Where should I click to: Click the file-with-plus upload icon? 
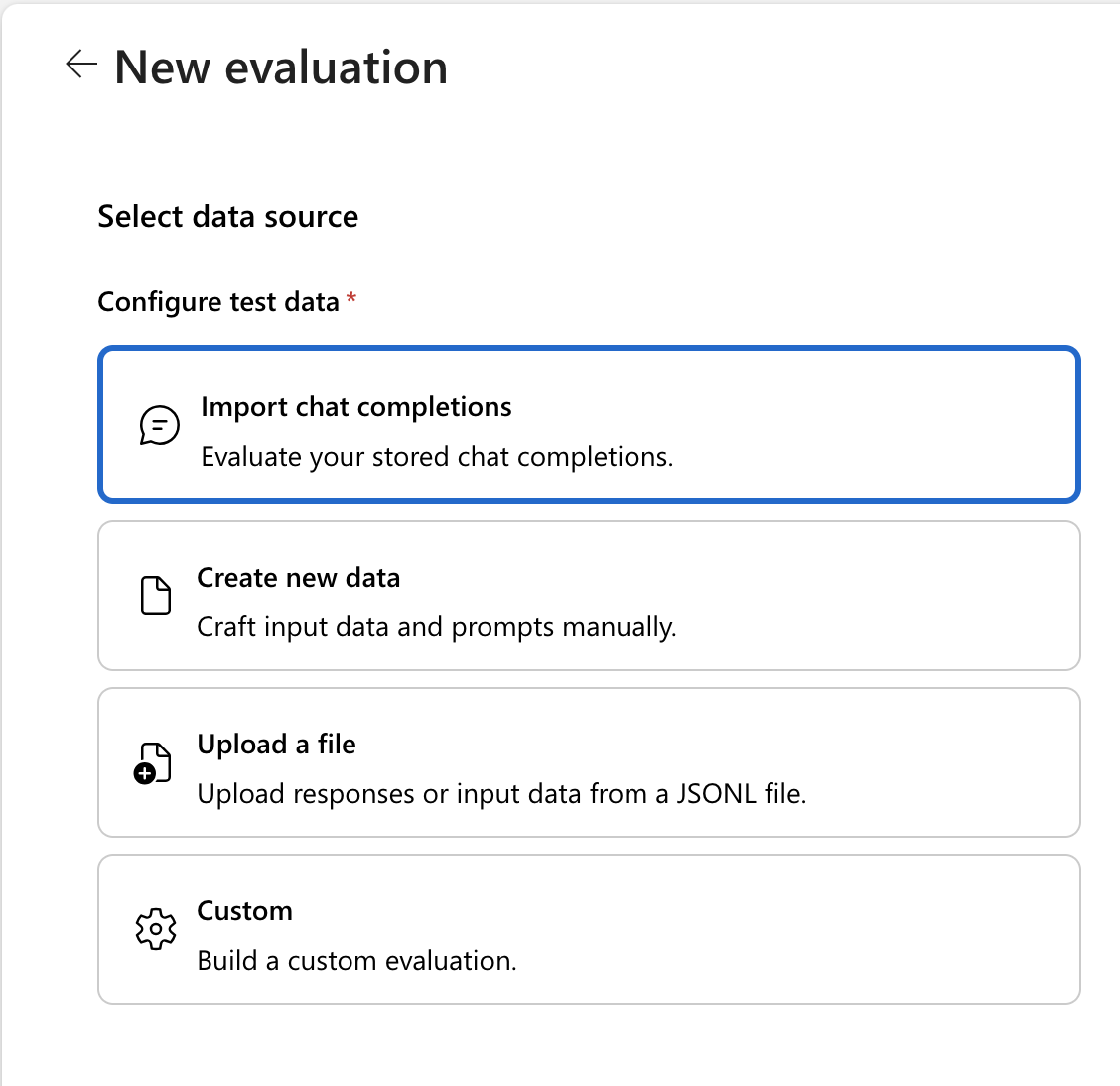click(153, 762)
